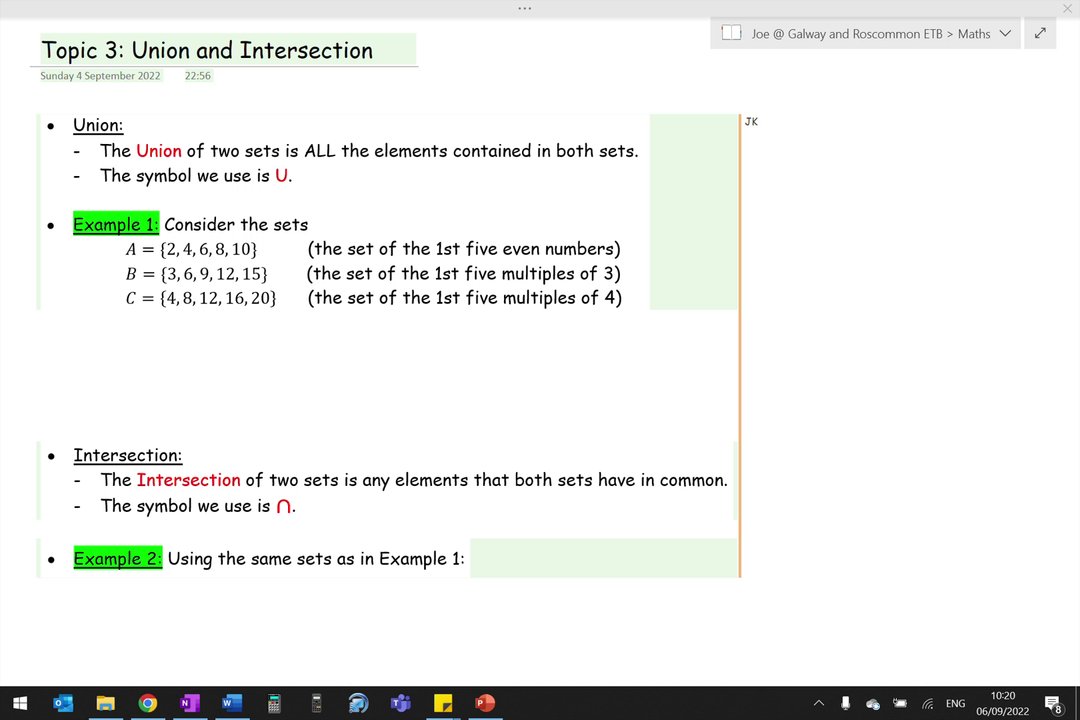Open the Windows Start menu
This screenshot has height=720, width=1080.
[x=20, y=703]
